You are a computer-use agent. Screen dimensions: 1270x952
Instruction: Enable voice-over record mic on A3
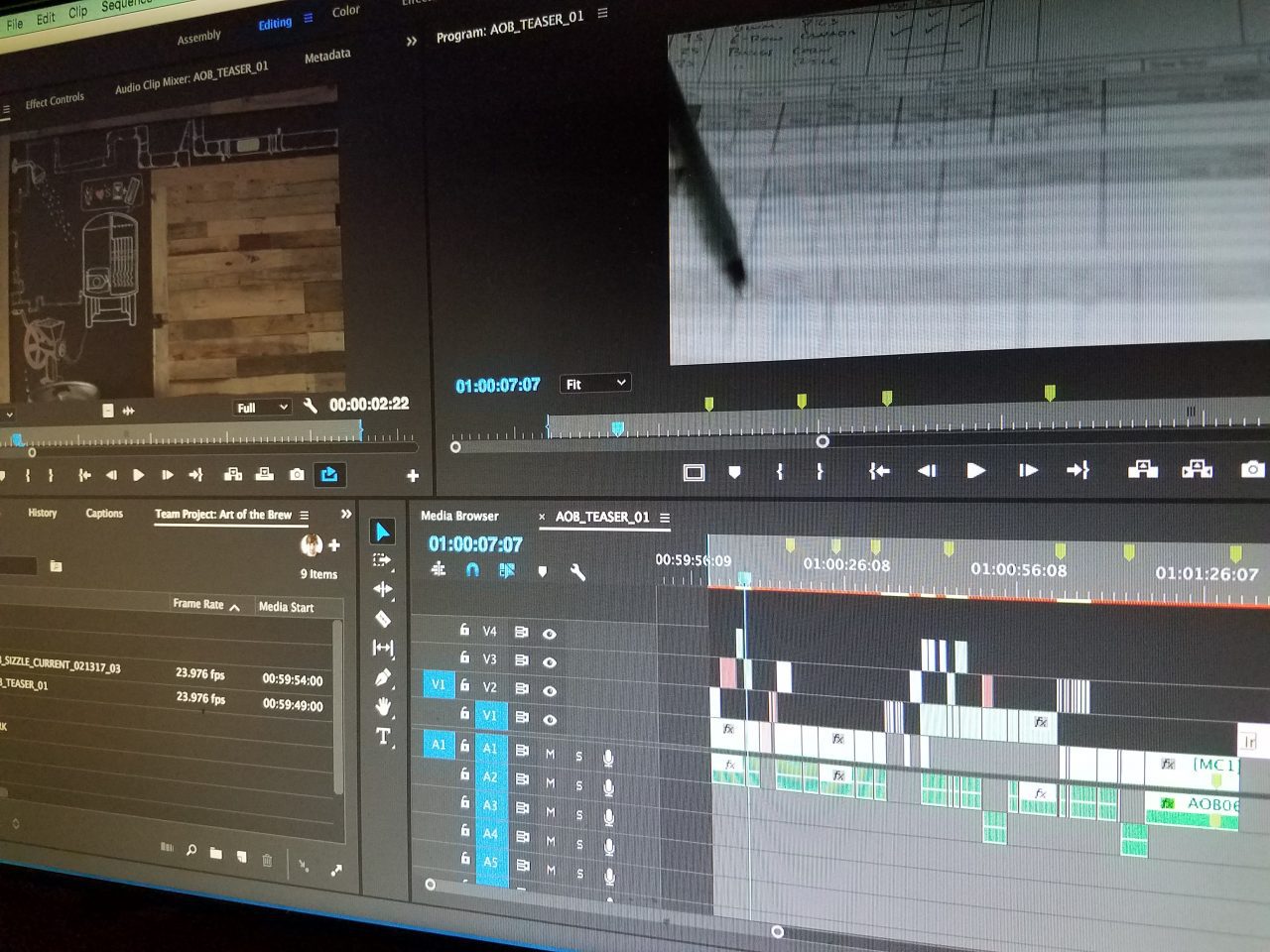(608, 816)
